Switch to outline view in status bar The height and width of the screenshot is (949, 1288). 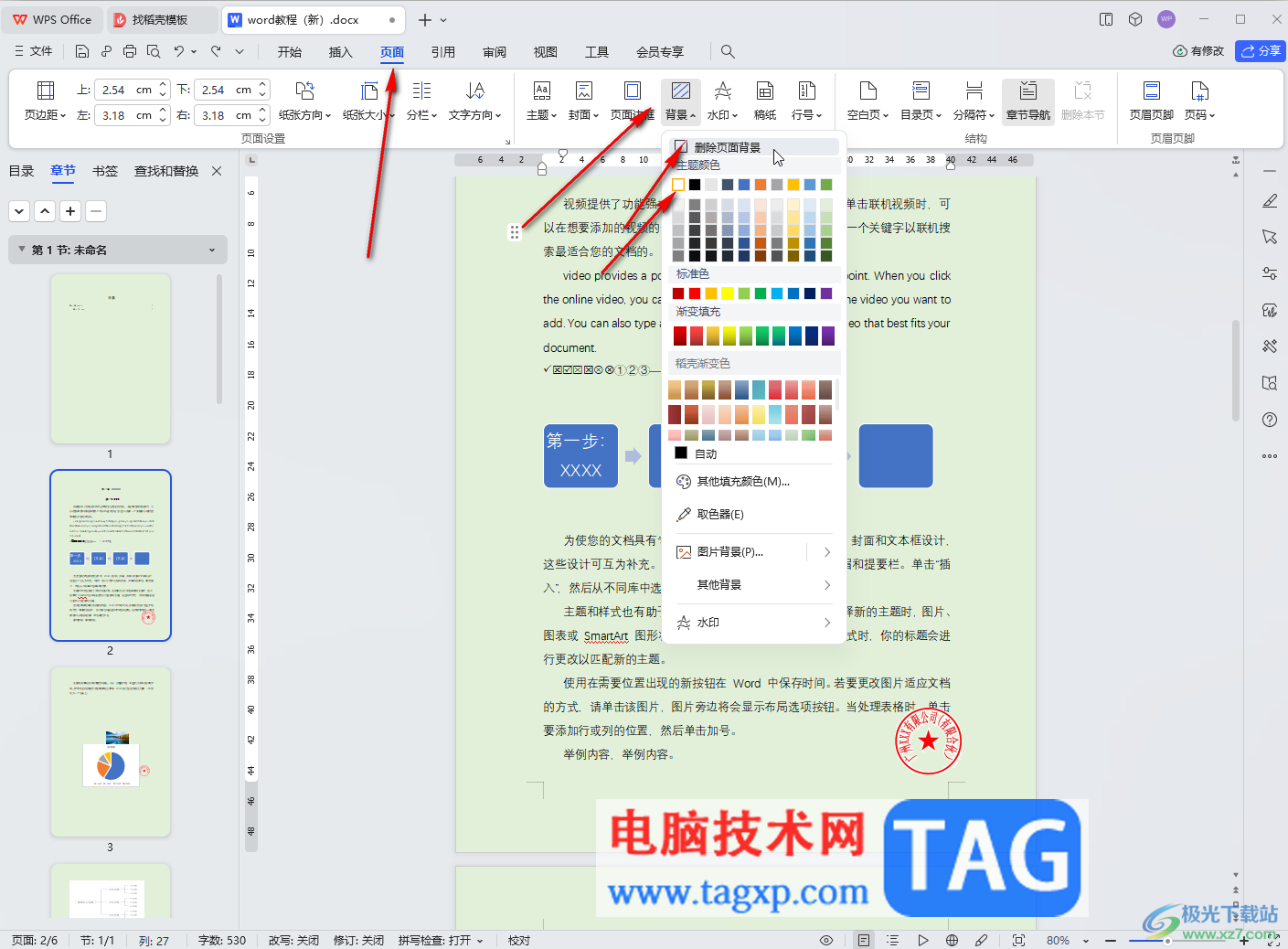[x=893, y=940]
